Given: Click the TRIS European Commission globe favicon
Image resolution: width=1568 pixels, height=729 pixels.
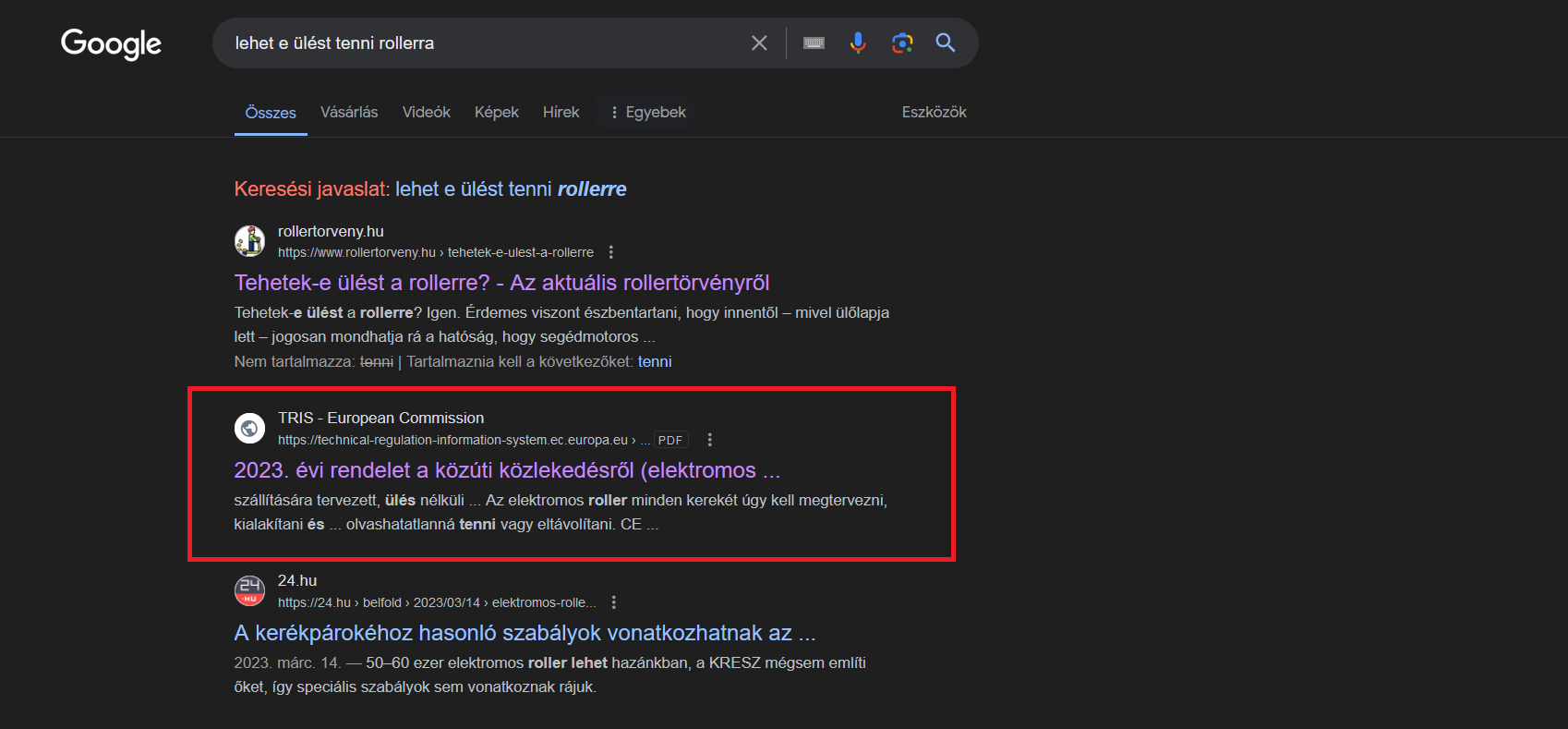Looking at the screenshot, I should click(249, 428).
